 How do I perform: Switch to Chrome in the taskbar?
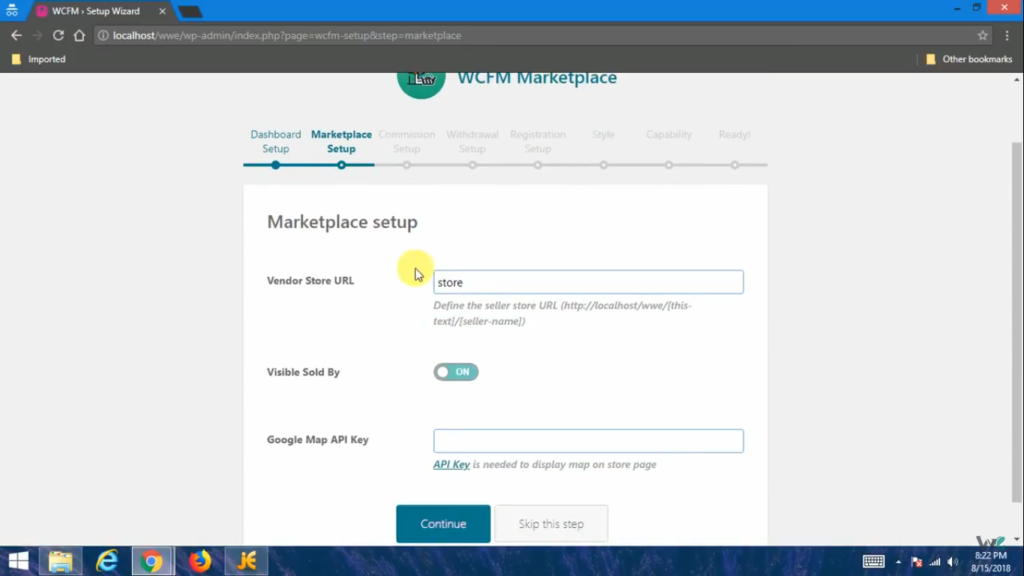click(153, 561)
